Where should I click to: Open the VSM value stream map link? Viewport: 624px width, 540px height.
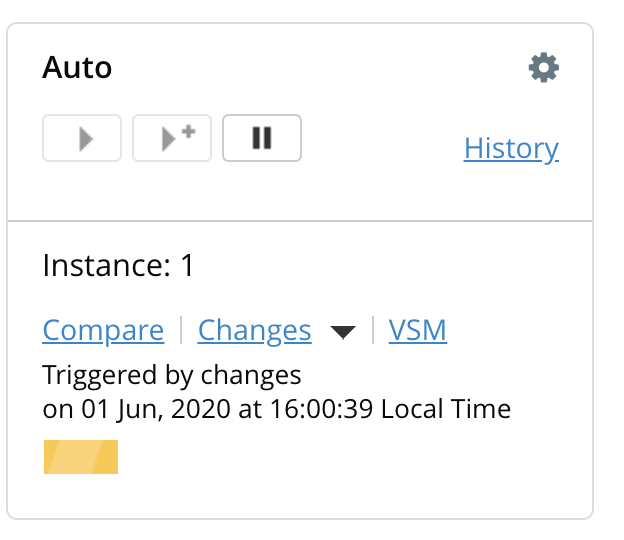tap(417, 330)
